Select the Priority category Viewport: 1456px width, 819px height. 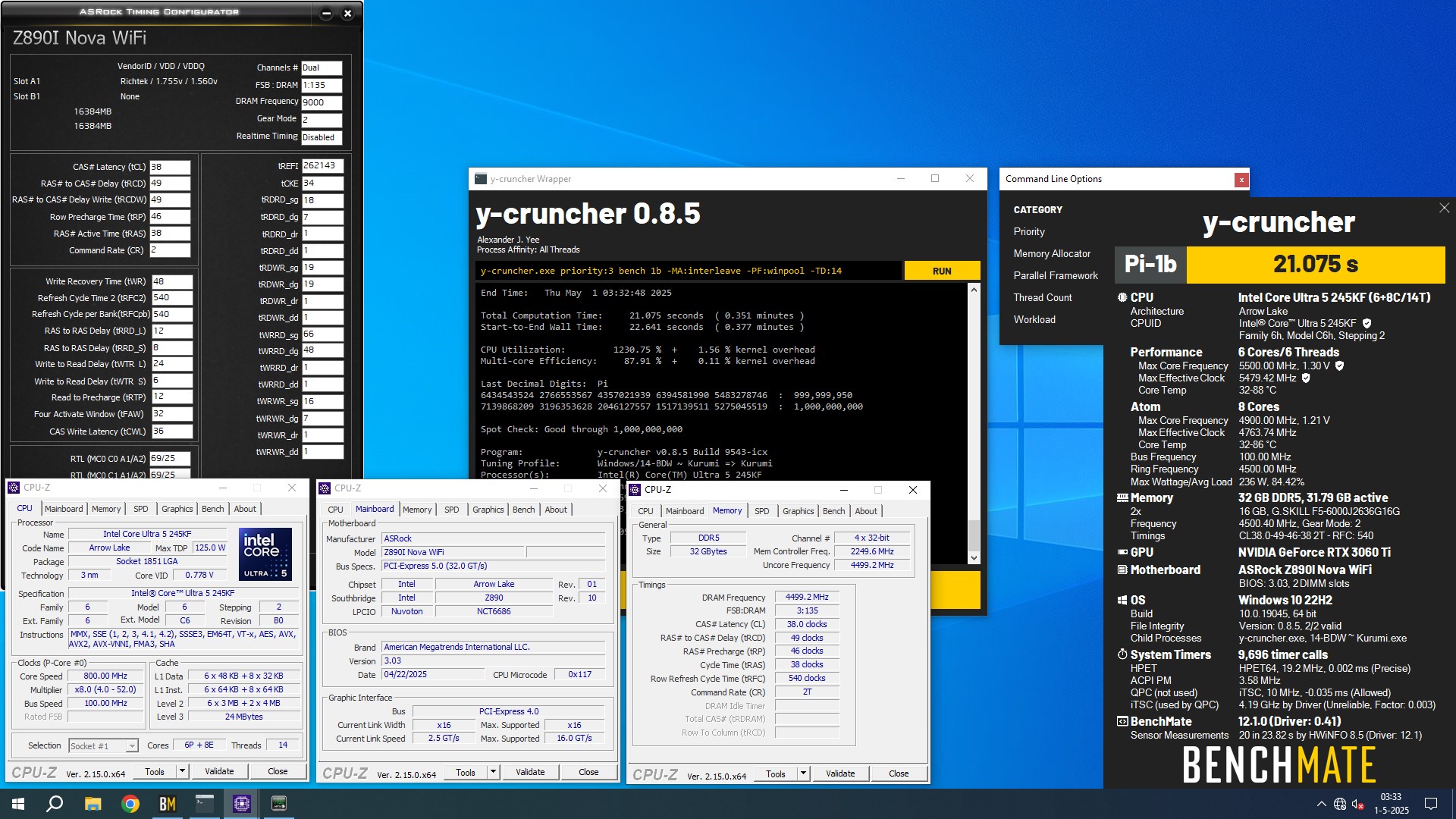pyautogui.click(x=1029, y=231)
